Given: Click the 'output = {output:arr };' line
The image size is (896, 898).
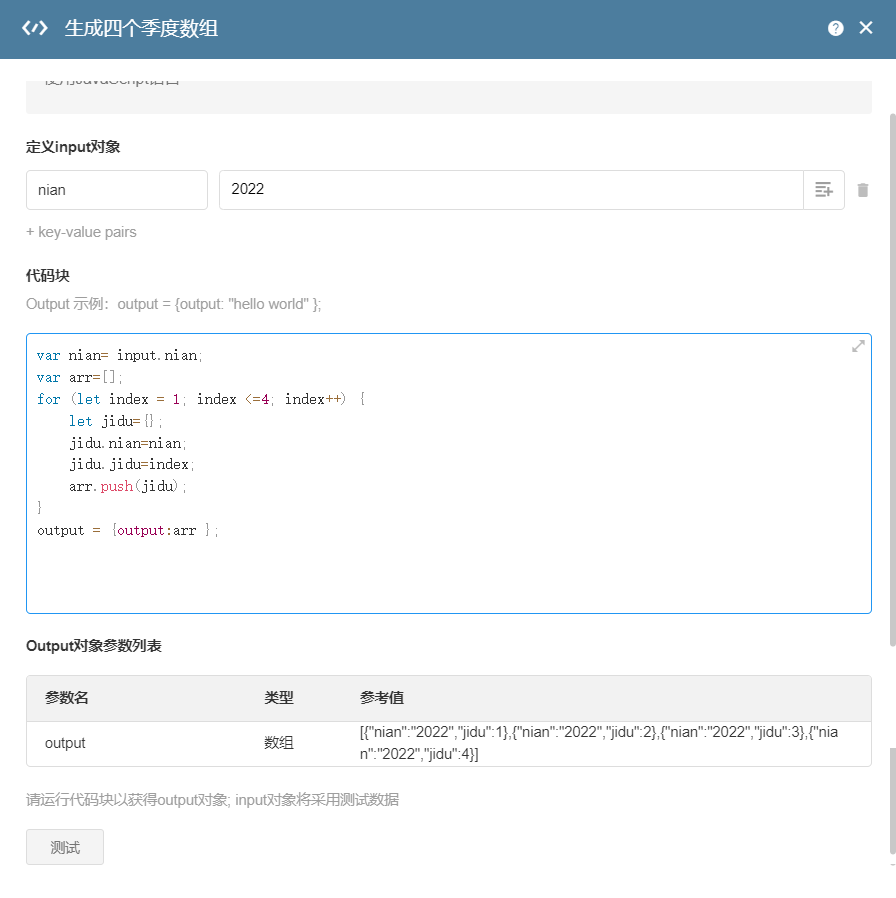Looking at the screenshot, I should point(127,530).
